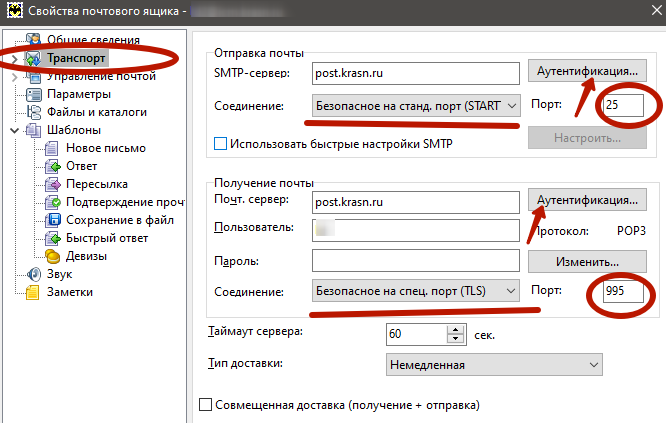Image resolution: width=666 pixels, height=423 pixels.
Task: Click the Заметки yellow note icon
Action: [33, 292]
